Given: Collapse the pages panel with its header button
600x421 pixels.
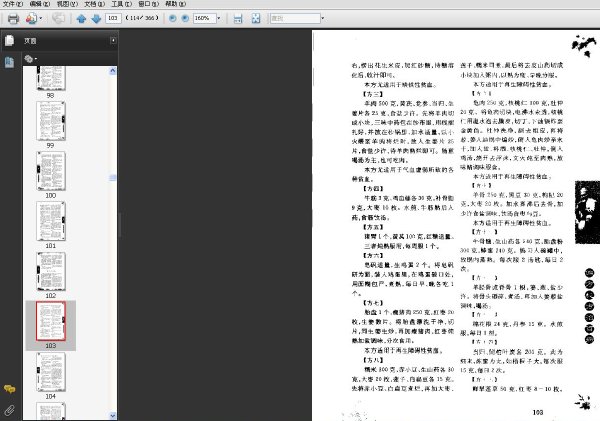Looking at the screenshot, I should 113,40.
